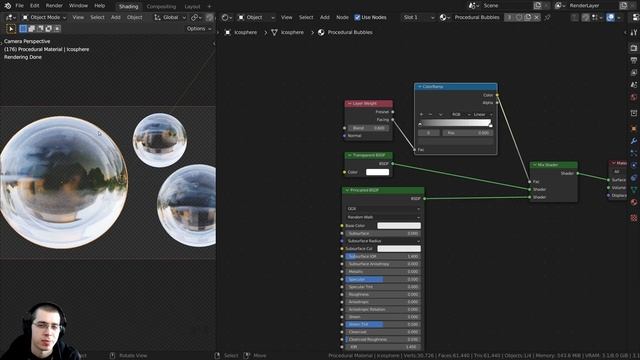Open the File menu
This screenshot has height=360, width=640.
pyautogui.click(x=19, y=6)
